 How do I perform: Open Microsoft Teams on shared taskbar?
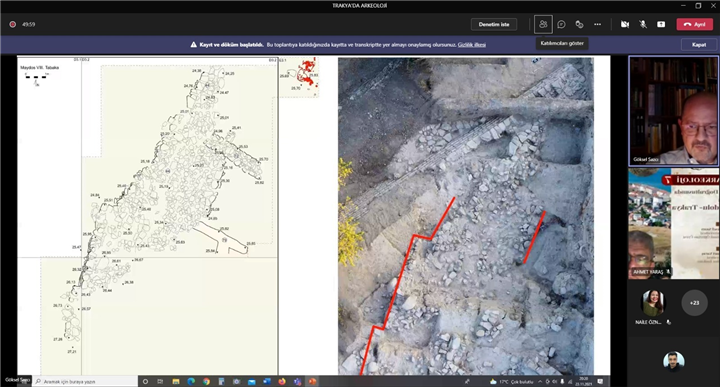297,381
